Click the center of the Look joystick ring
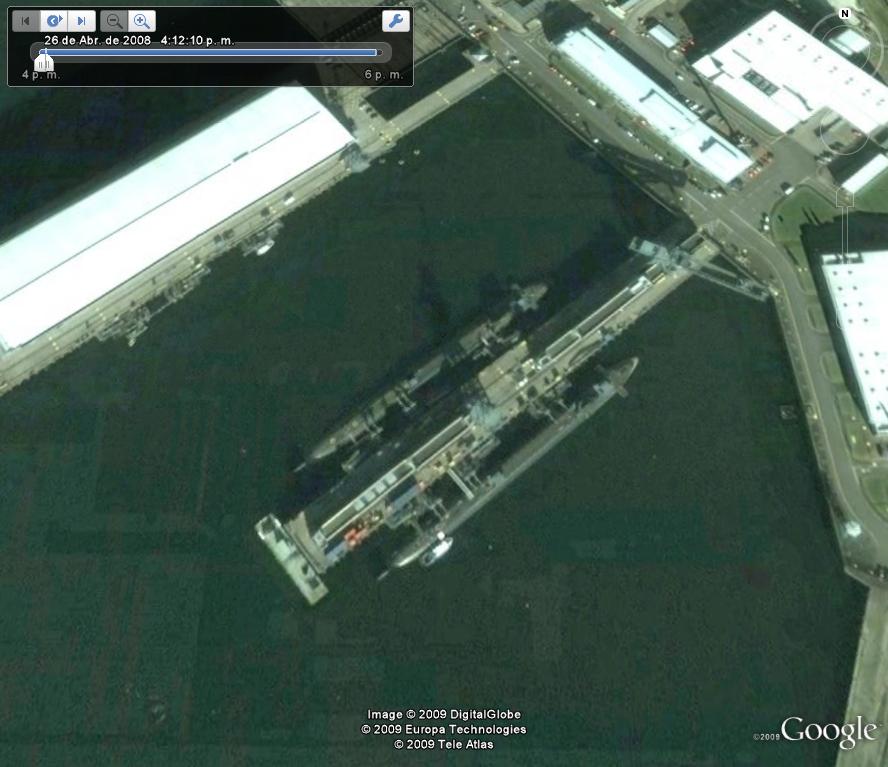888x767 pixels. [x=847, y=47]
